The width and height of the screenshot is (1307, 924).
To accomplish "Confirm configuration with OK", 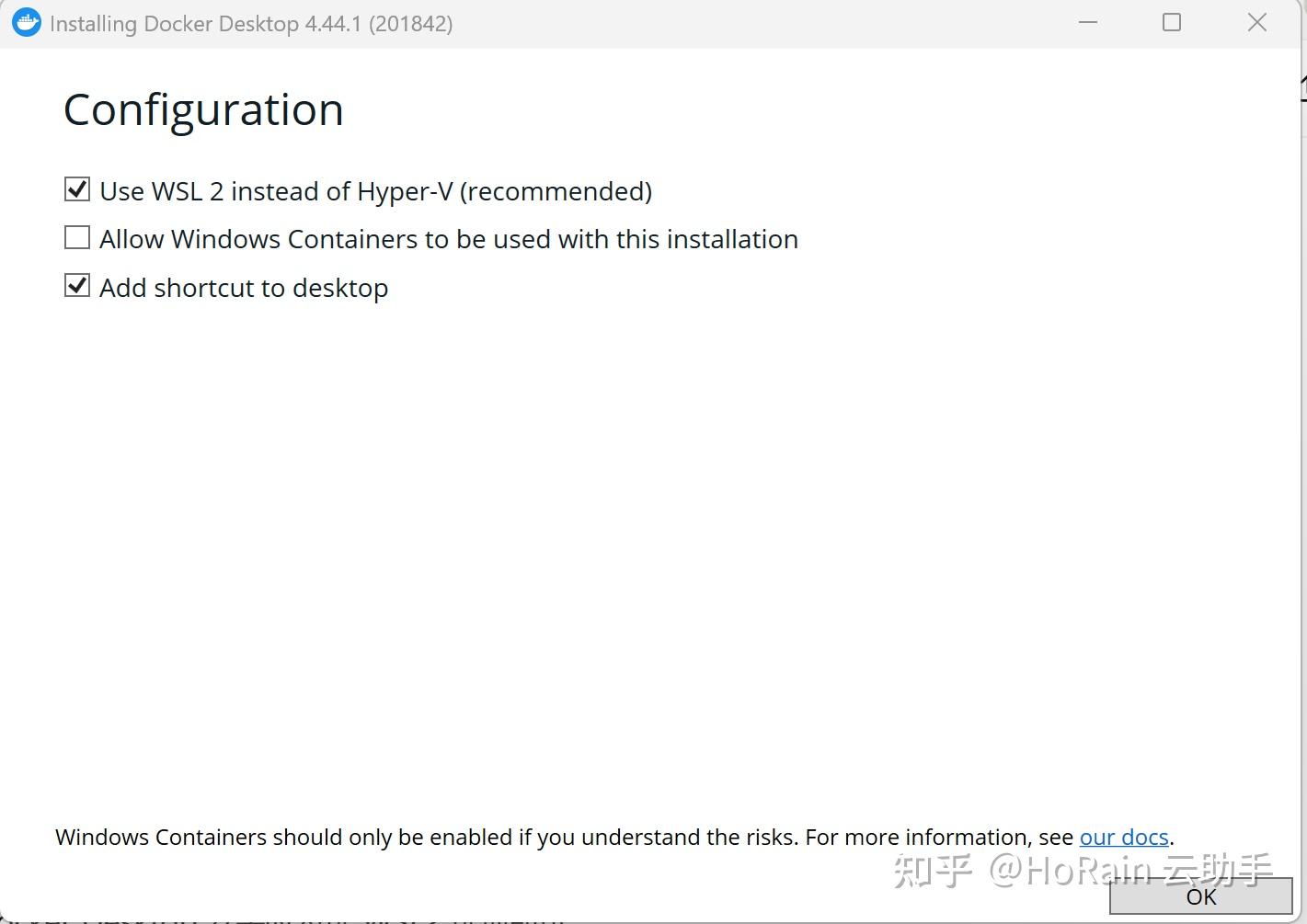I will coord(1201,897).
